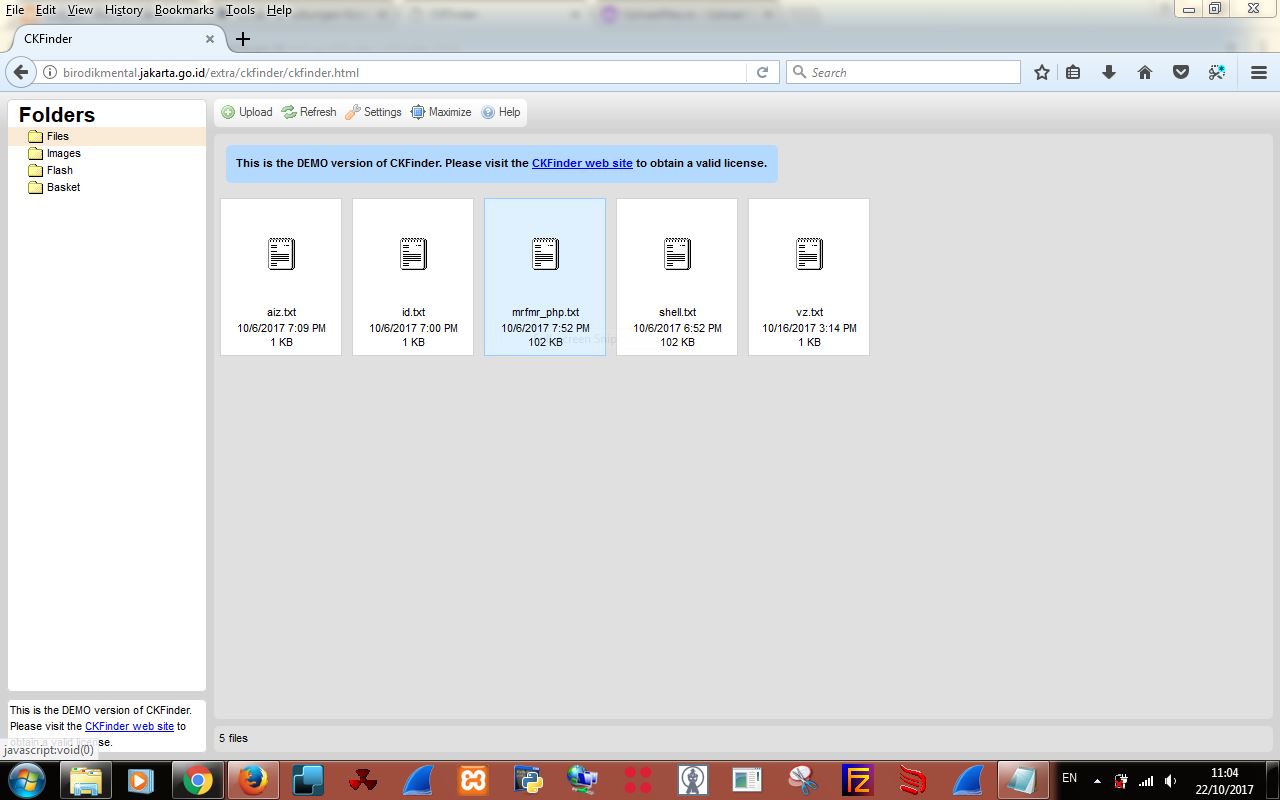The image size is (1280, 800).
Task: Open Snipping Tool from the taskbar
Action: [802, 780]
